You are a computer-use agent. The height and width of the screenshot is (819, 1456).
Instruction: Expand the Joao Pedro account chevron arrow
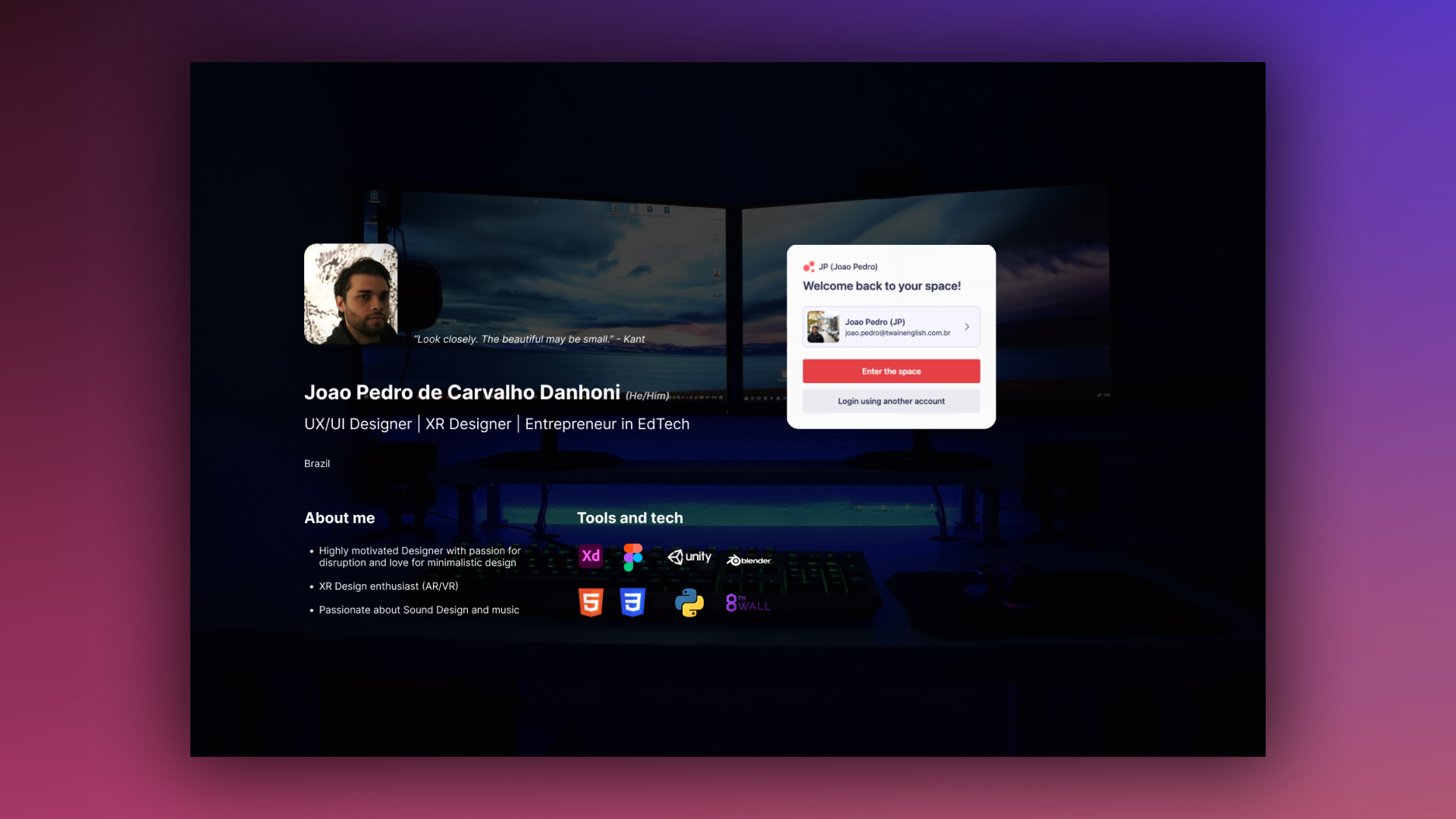pyautogui.click(x=967, y=327)
